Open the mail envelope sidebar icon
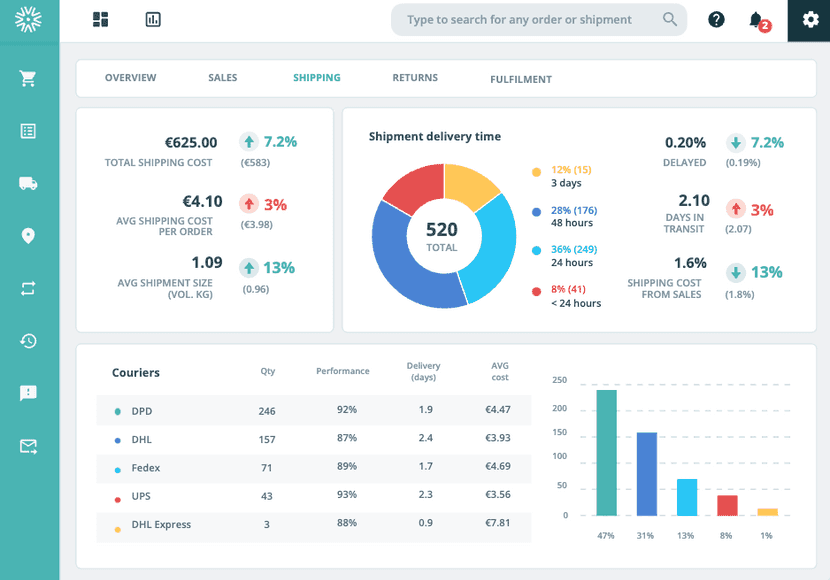This screenshot has width=830, height=580. pyautogui.click(x=28, y=446)
